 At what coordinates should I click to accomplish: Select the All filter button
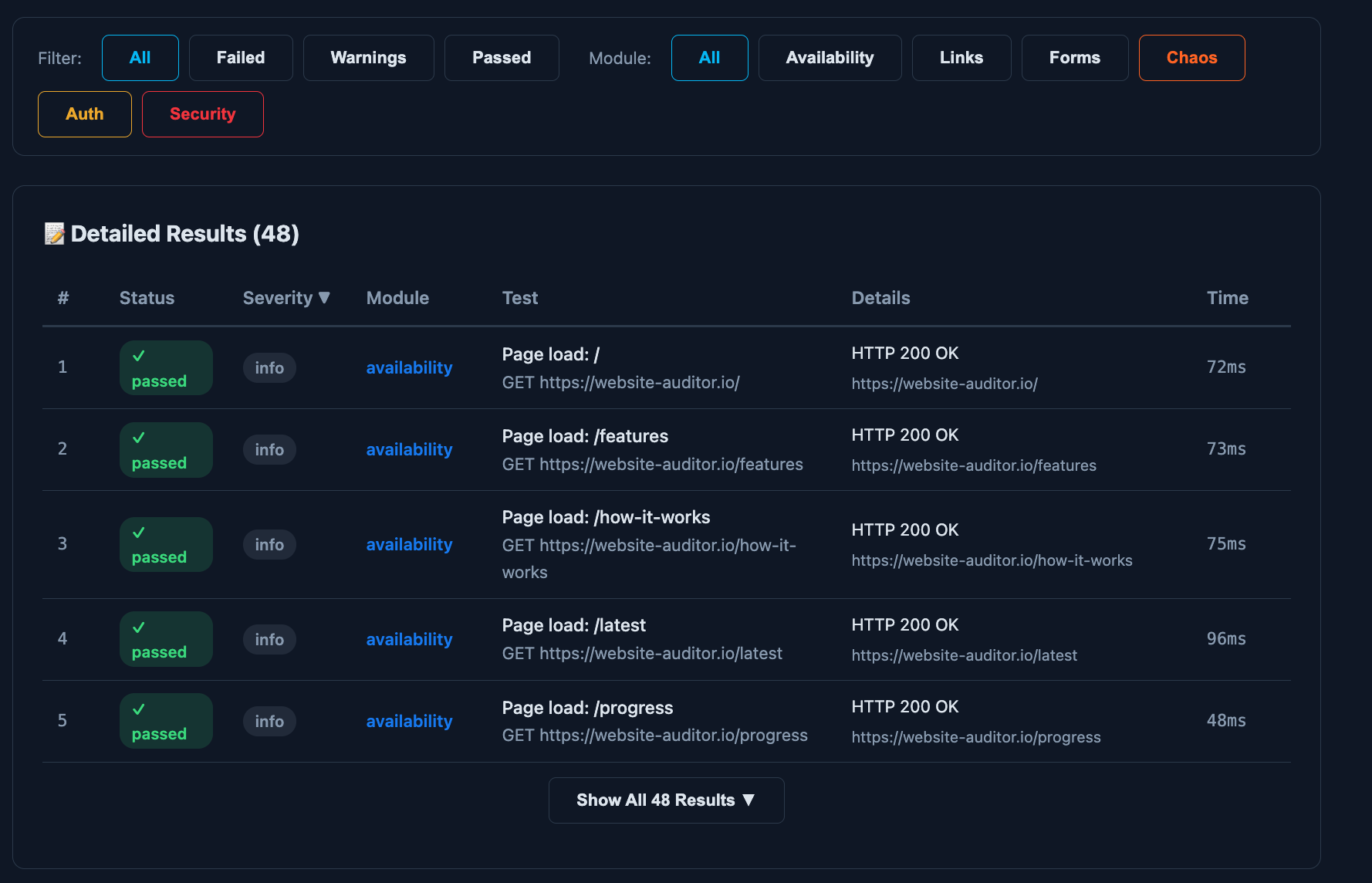(140, 57)
